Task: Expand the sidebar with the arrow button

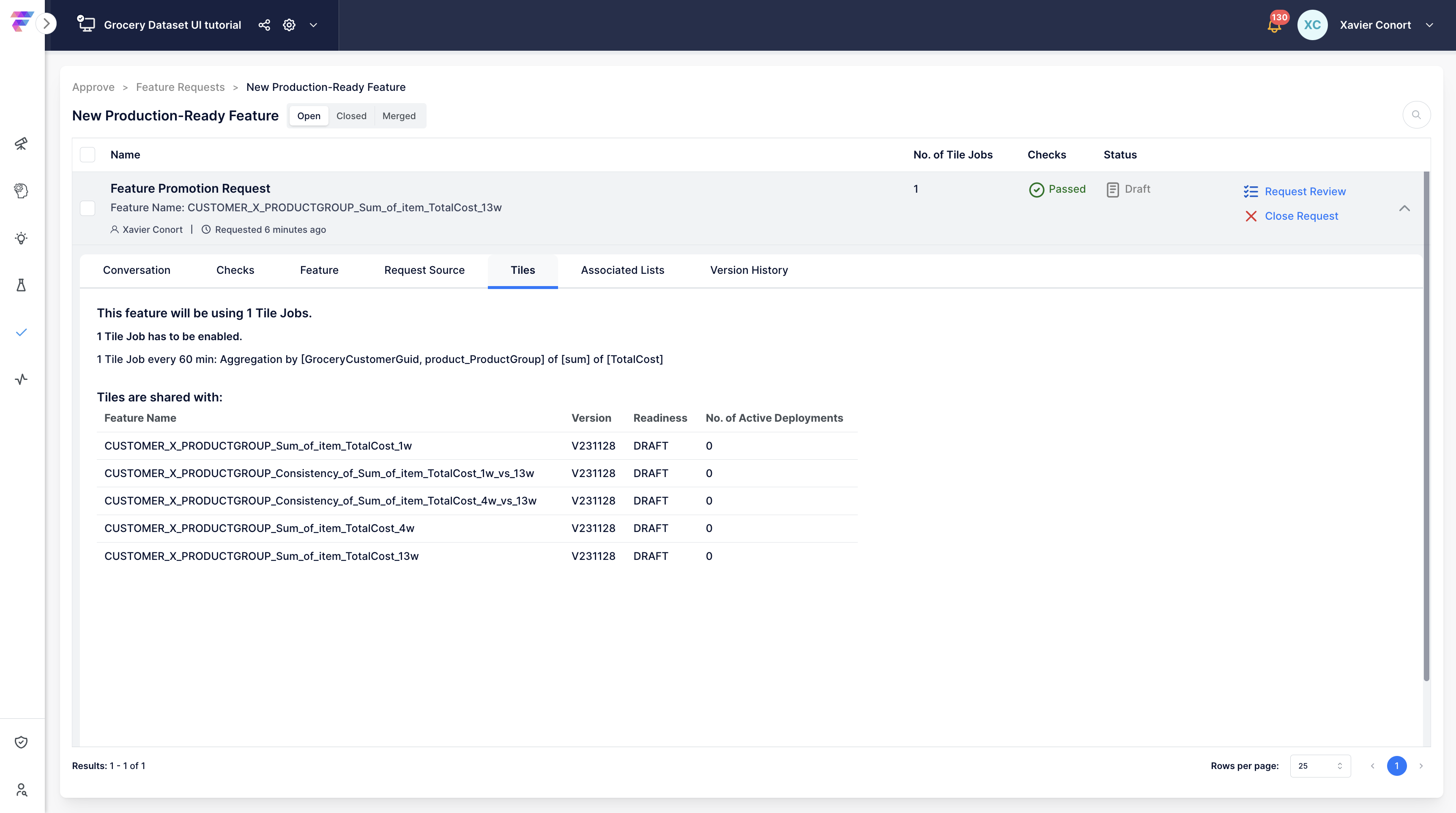Action: tap(47, 24)
